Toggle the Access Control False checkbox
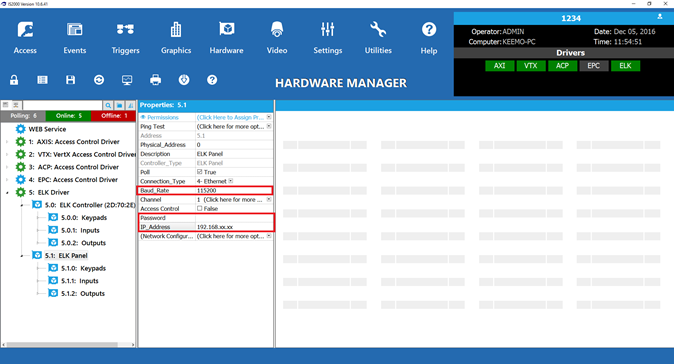Viewport: 674px width, 364px height. [199, 208]
